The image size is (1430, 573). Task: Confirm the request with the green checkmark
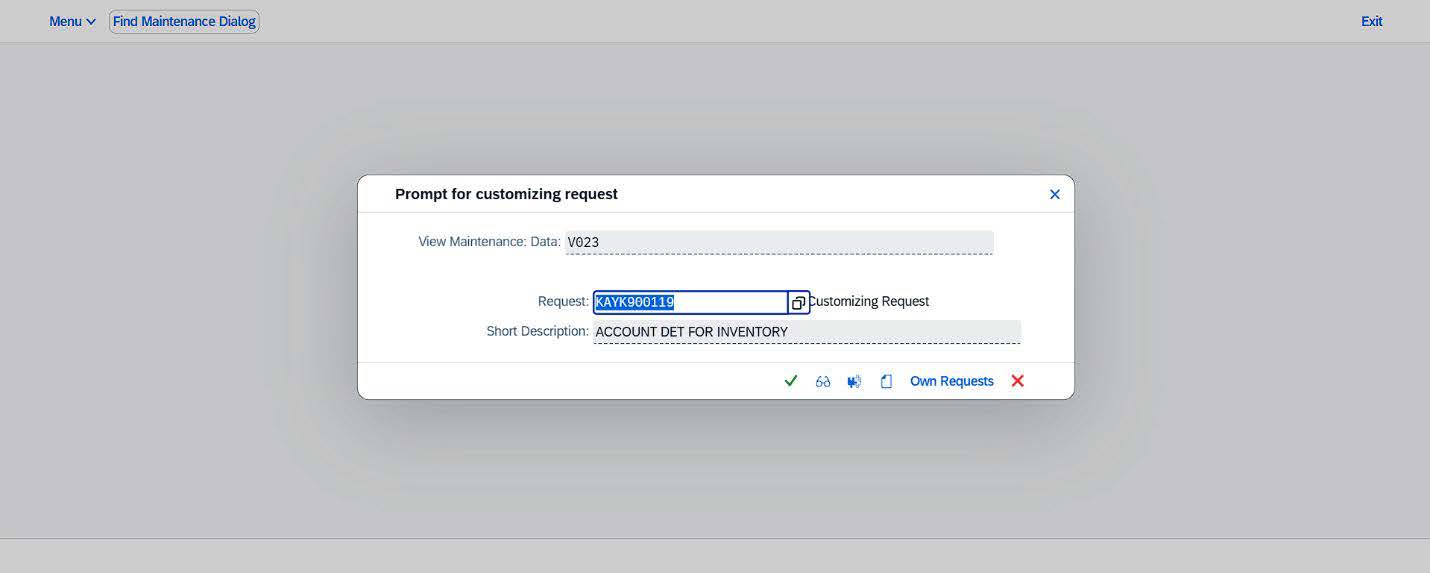pos(791,381)
